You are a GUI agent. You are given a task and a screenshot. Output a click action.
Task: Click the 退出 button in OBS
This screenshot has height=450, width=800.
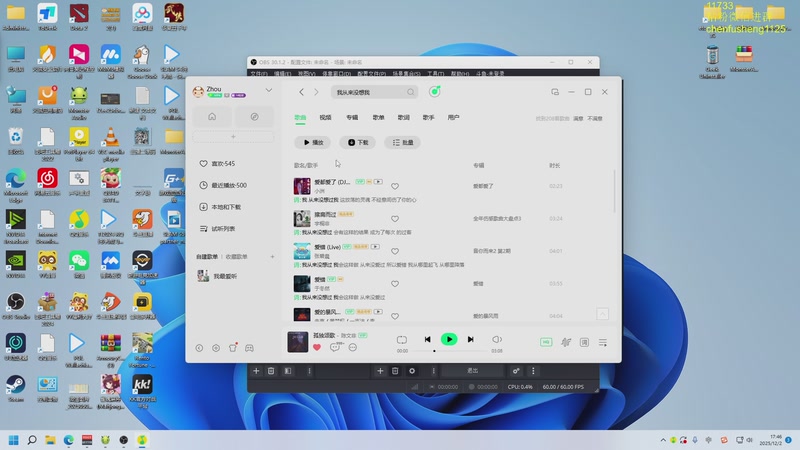coord(472,371)
